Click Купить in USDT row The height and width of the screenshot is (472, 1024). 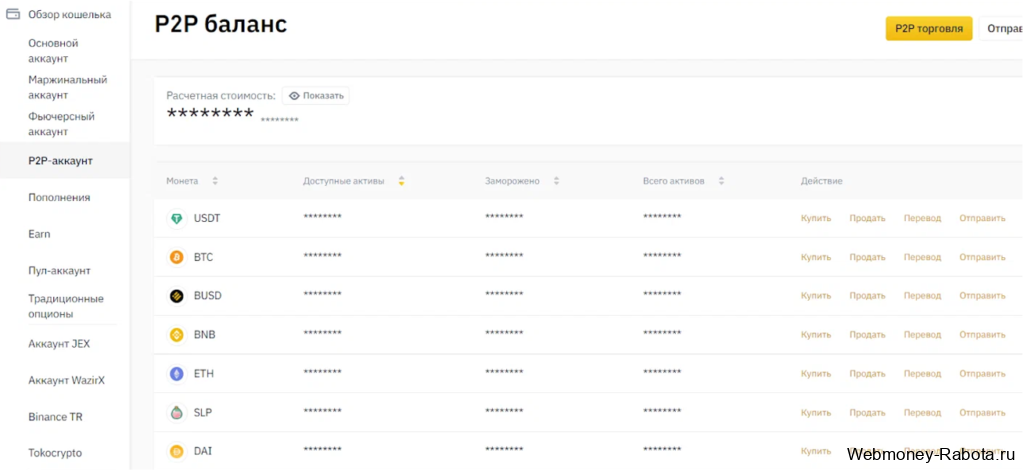point(816,218)
